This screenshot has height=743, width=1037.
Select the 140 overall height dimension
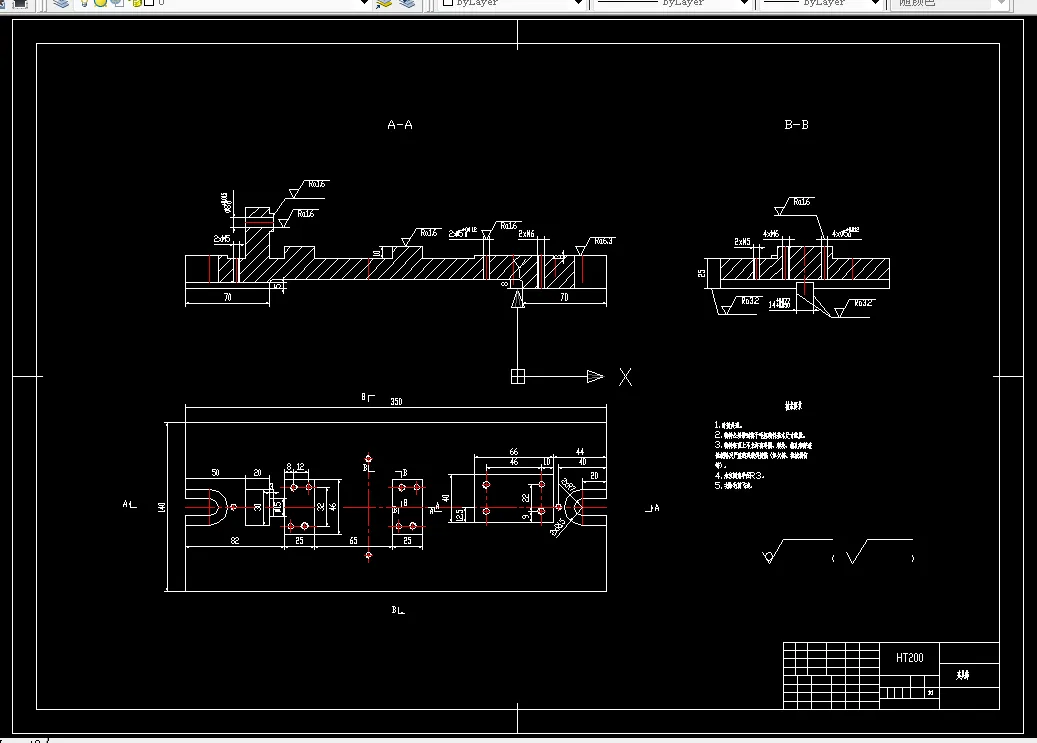161,507
